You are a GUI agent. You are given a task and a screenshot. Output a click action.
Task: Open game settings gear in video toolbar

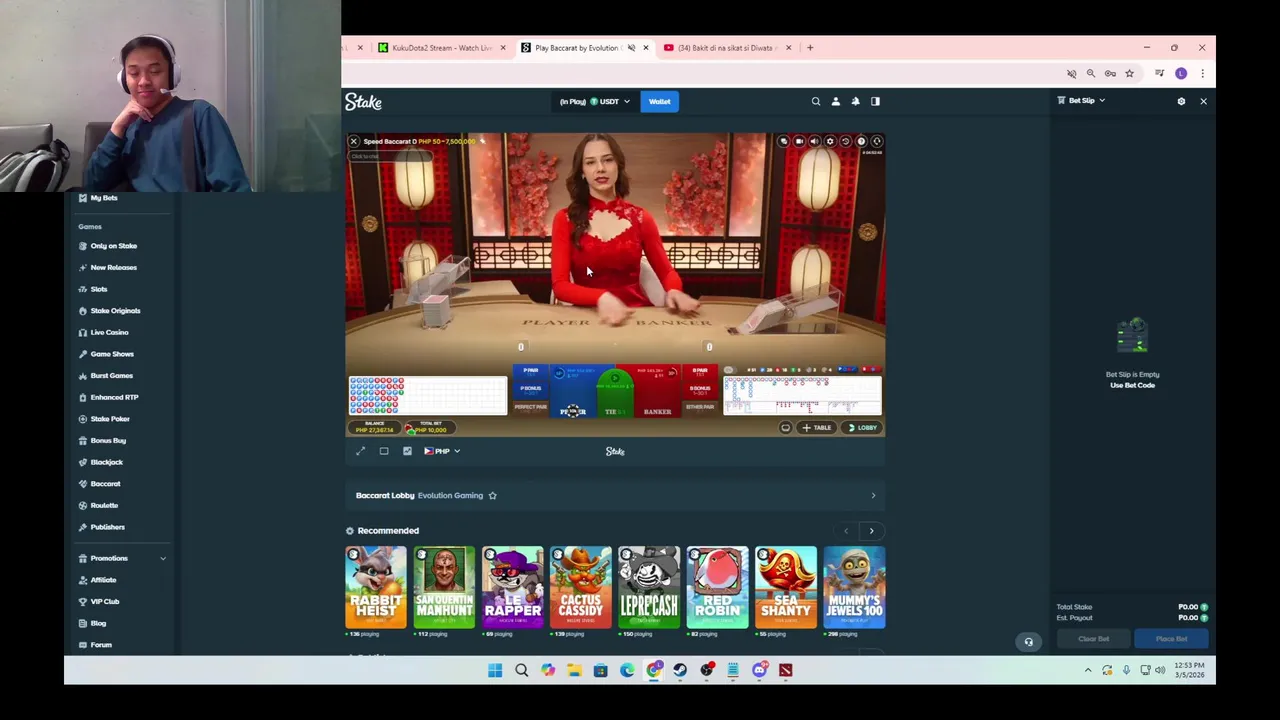tap(830, 141)
